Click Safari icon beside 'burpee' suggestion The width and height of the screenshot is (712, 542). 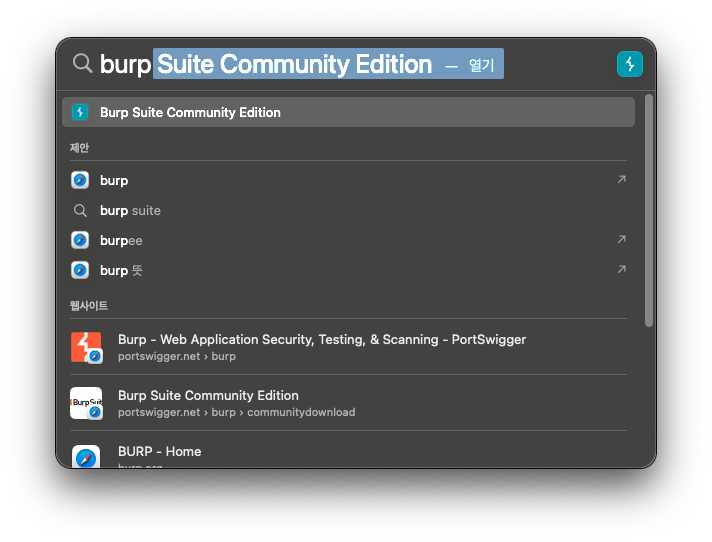pyautogui.click(x=80, y=240)
